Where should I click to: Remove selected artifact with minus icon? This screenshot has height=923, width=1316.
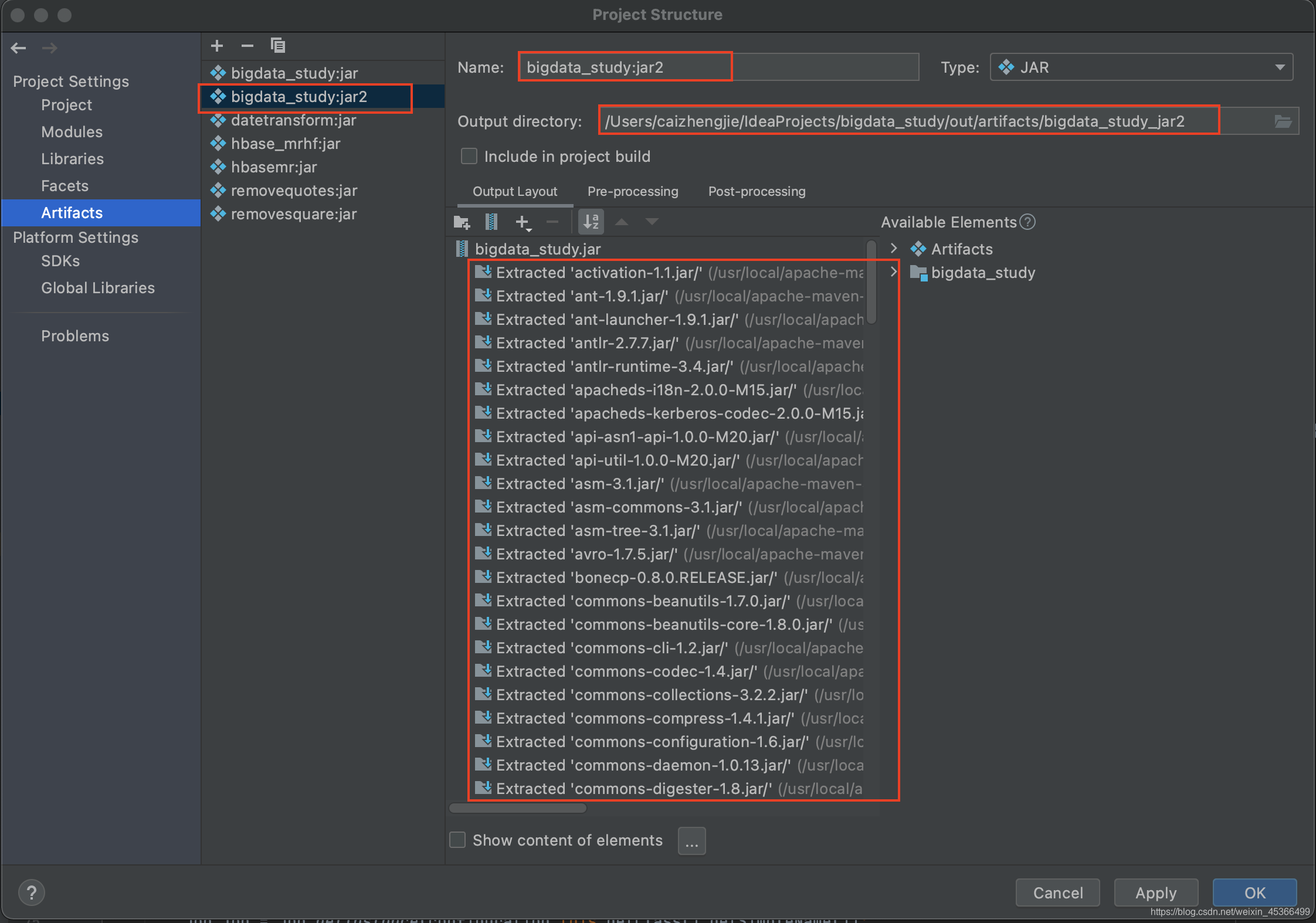click(x=247, y=46)
